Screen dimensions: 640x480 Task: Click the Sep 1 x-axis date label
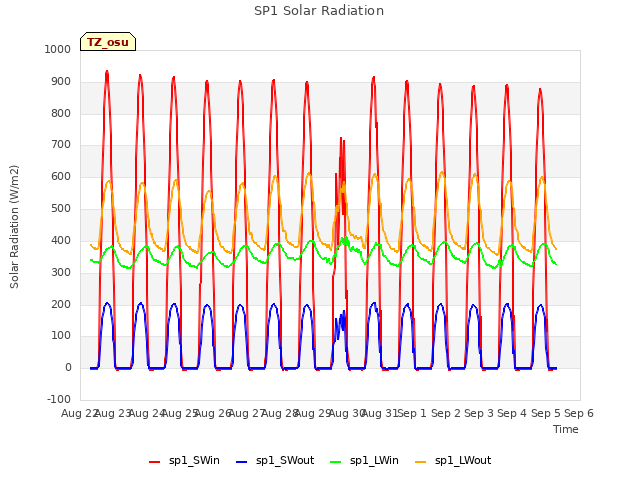click(412, 413)
